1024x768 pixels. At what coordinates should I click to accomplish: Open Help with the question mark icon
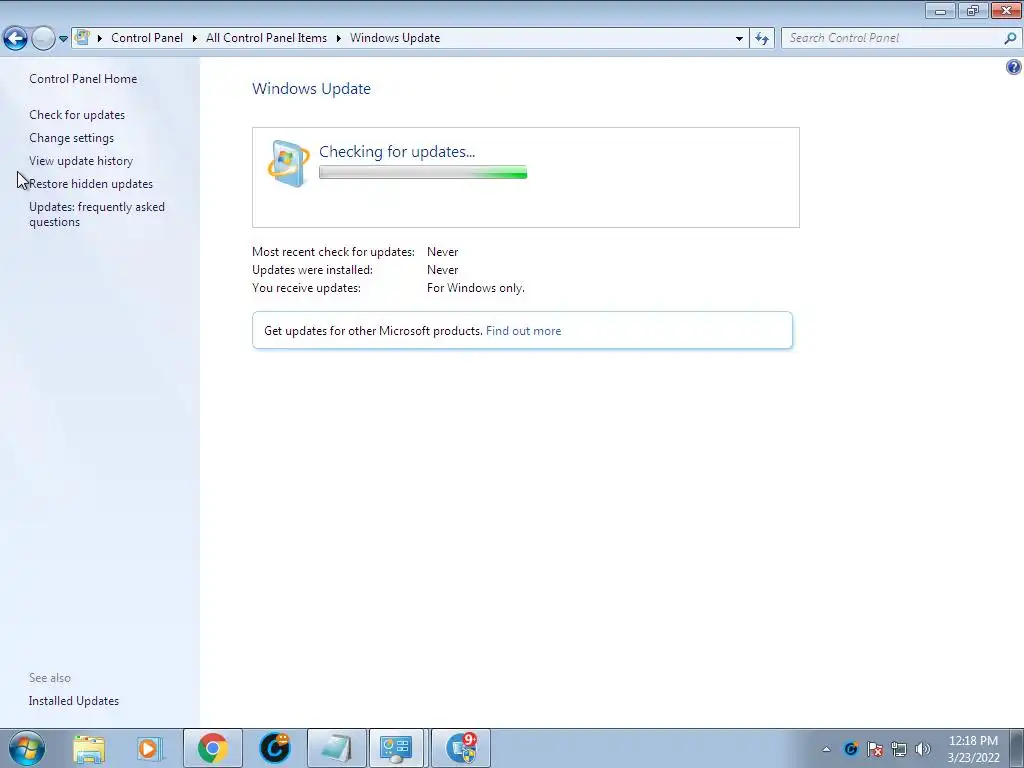1014,67
